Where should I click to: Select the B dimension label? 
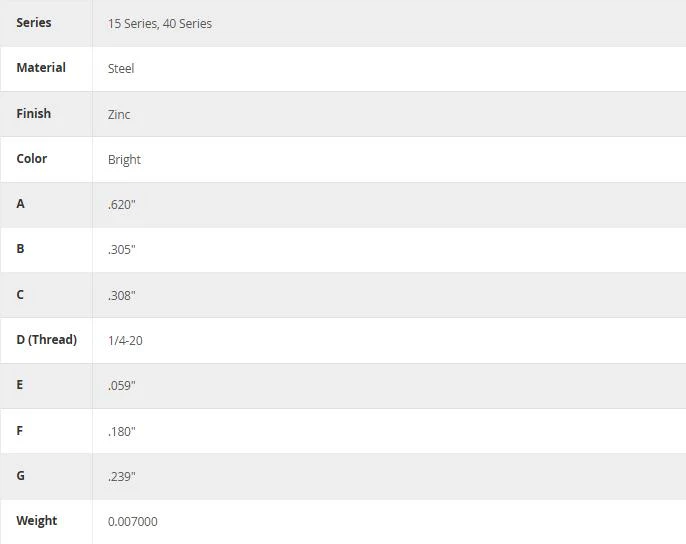(x=20, y=249)
